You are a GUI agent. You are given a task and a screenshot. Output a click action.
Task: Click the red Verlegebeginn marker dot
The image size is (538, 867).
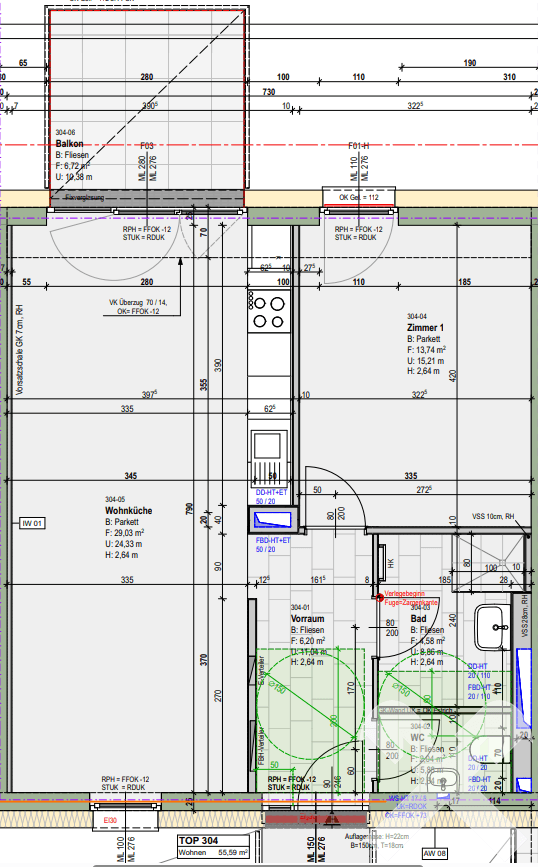(x=379, y=597)
